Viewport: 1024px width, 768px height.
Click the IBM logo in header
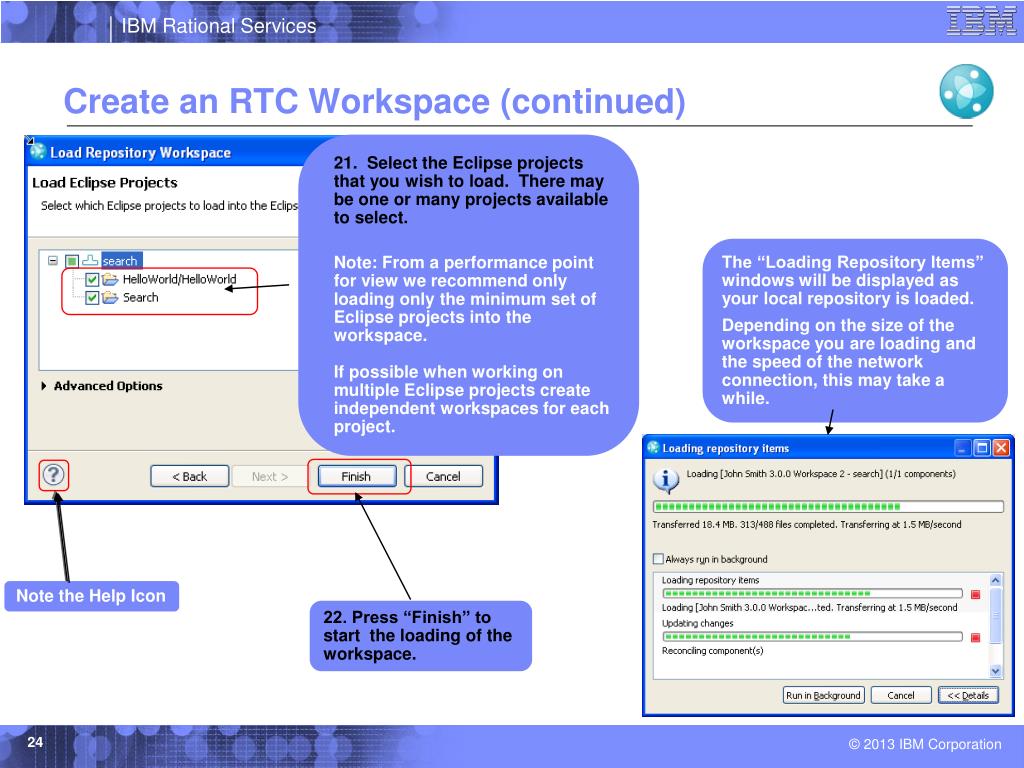pos(980,20)
